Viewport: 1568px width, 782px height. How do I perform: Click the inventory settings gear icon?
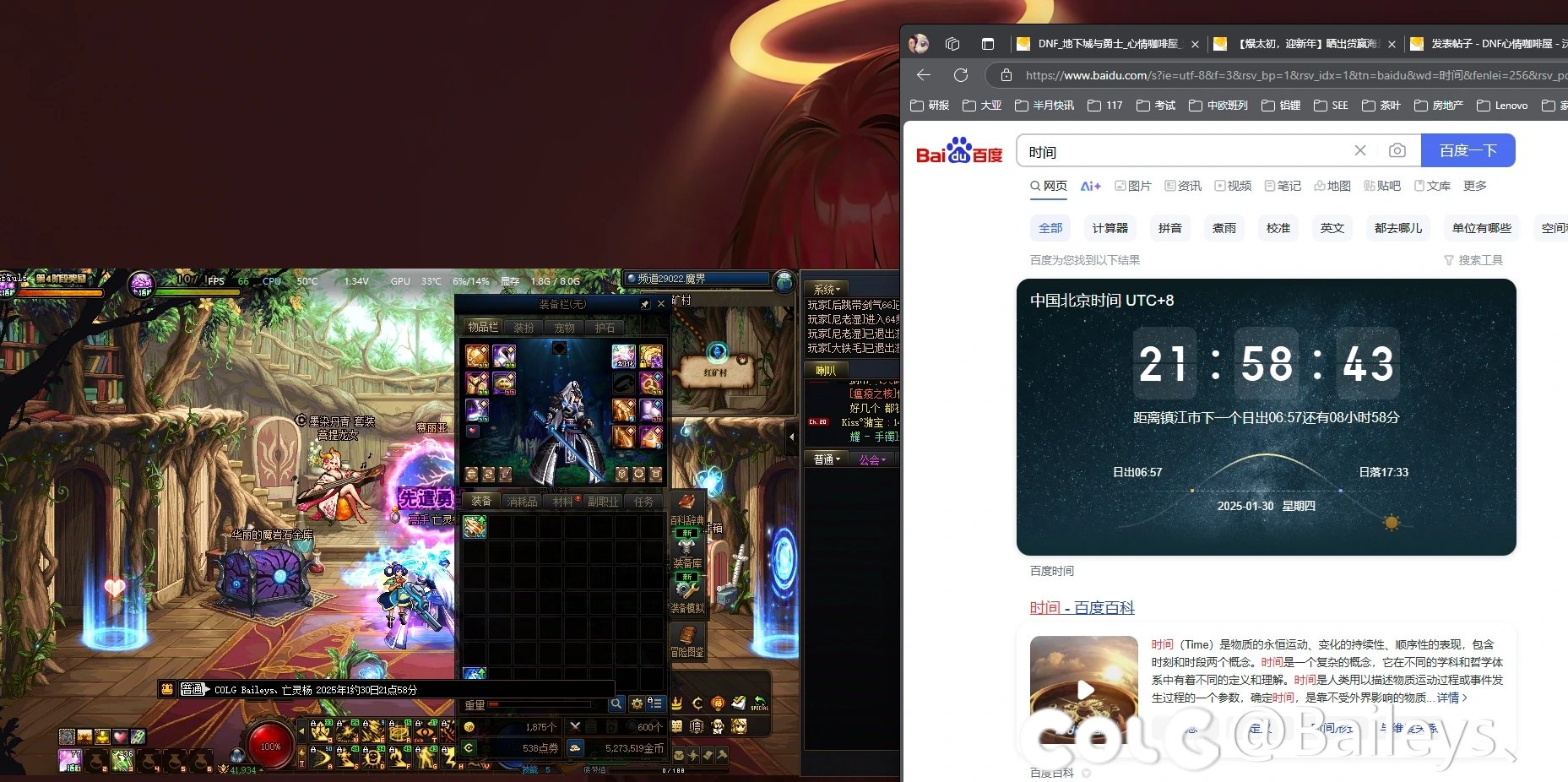click(637, 703)
